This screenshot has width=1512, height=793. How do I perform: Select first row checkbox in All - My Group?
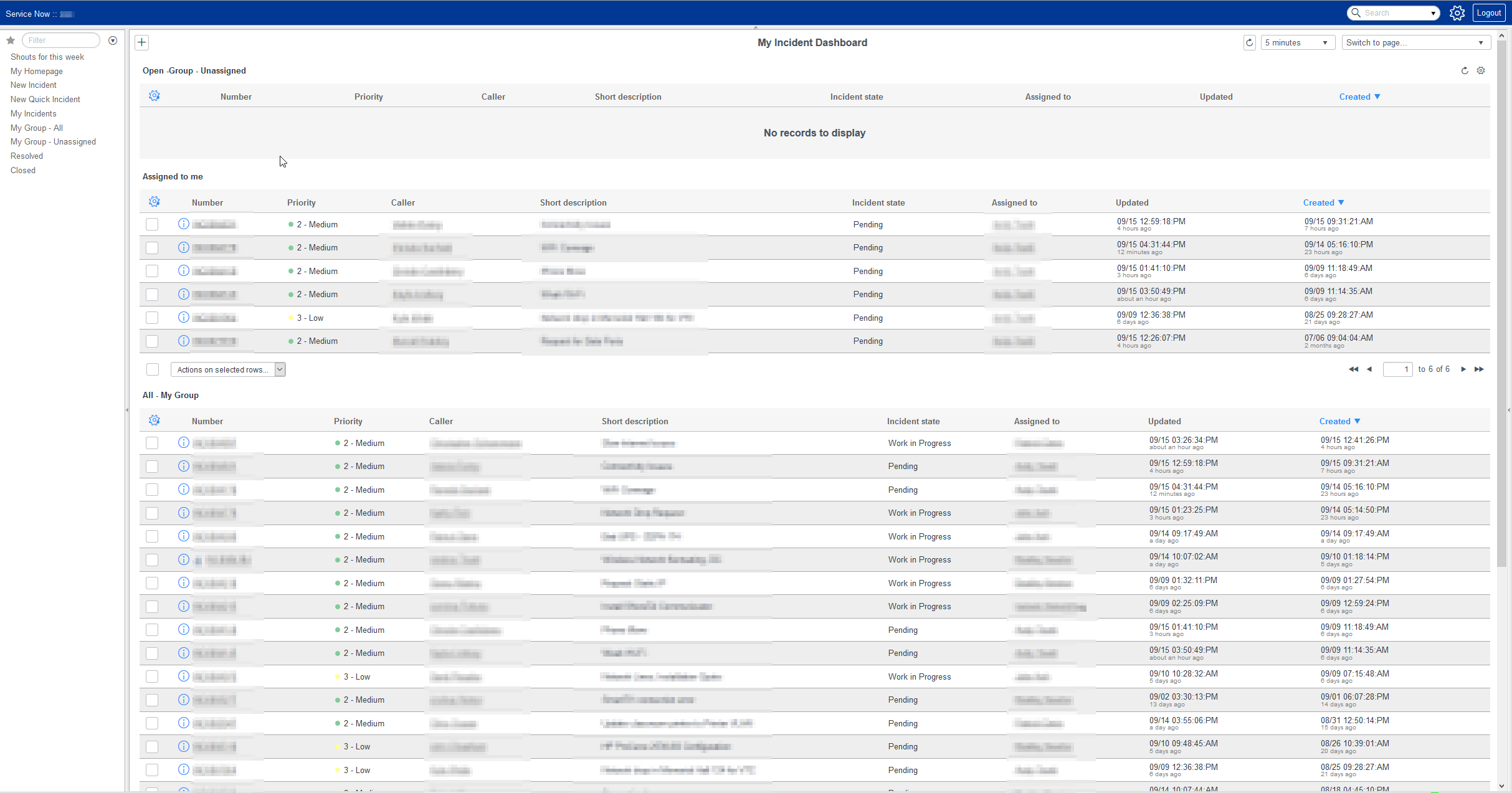pos(152,443)
